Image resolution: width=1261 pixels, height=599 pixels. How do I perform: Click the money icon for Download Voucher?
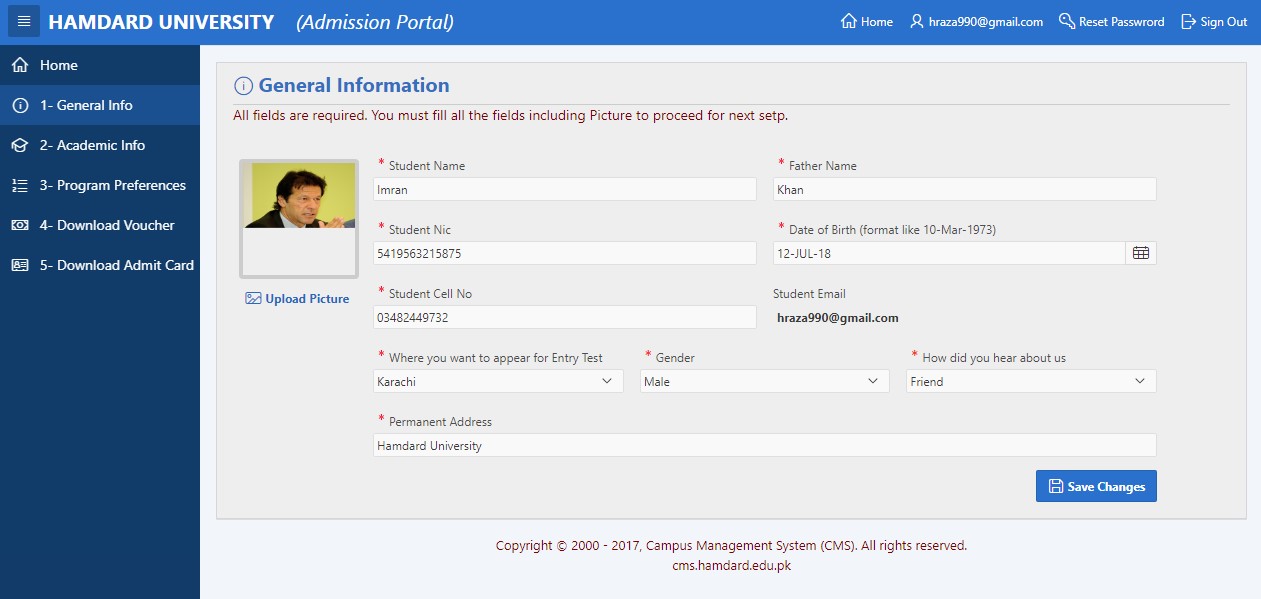pos(19,225)
